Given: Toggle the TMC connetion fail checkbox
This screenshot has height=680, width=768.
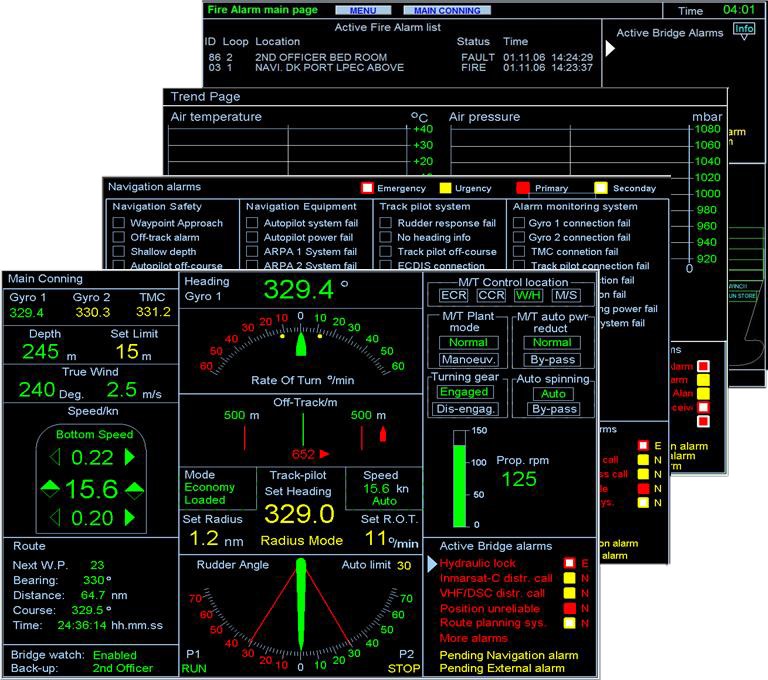Looking at the screenshot, I should tap(519, 251).
